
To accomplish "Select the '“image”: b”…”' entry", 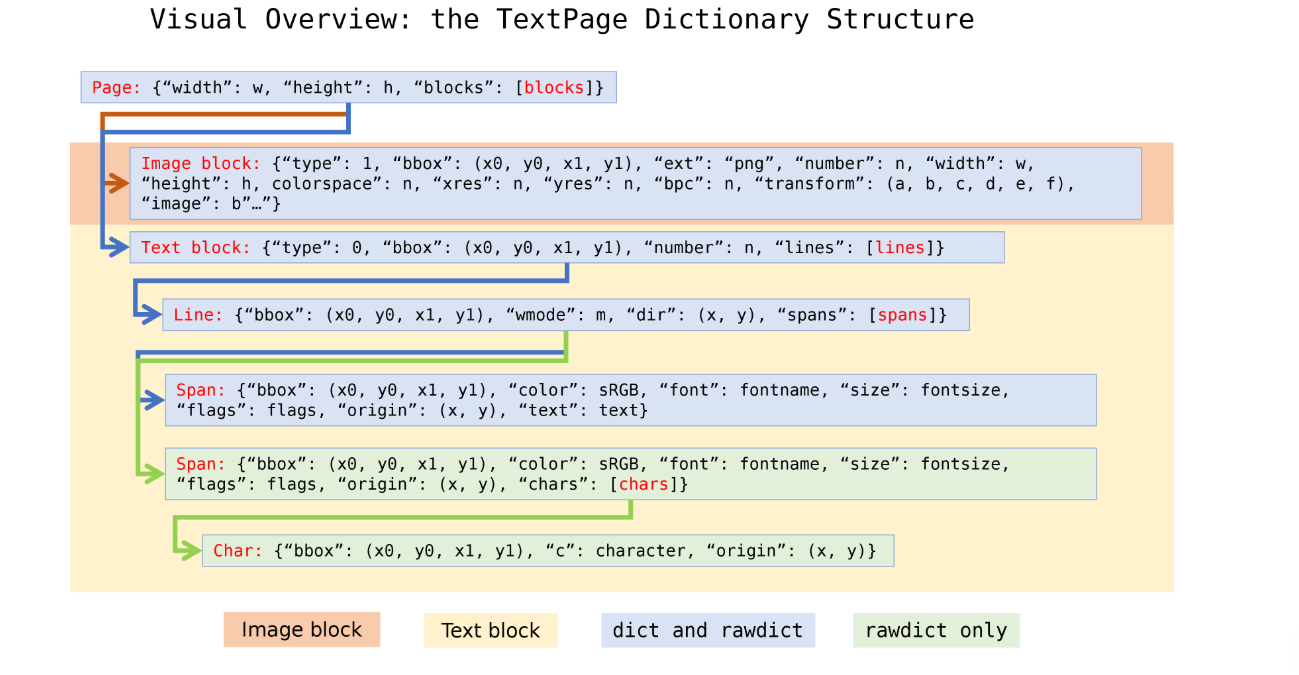I will 206,204.
